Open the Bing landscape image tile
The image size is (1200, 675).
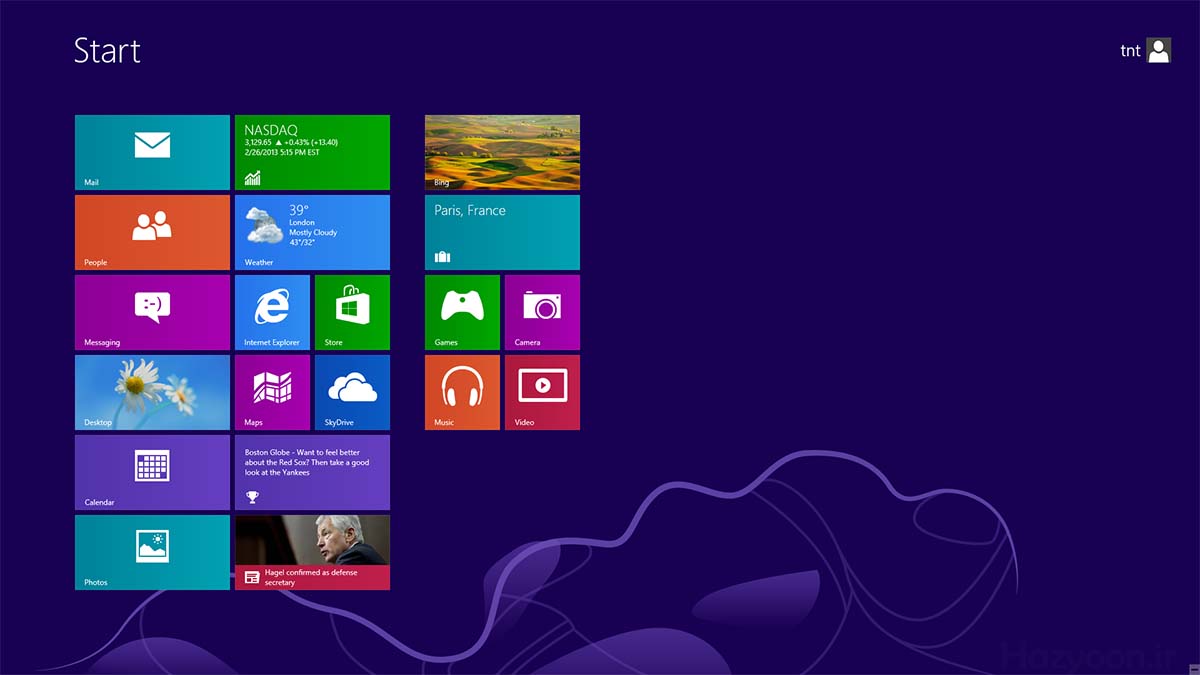point(502,152)
